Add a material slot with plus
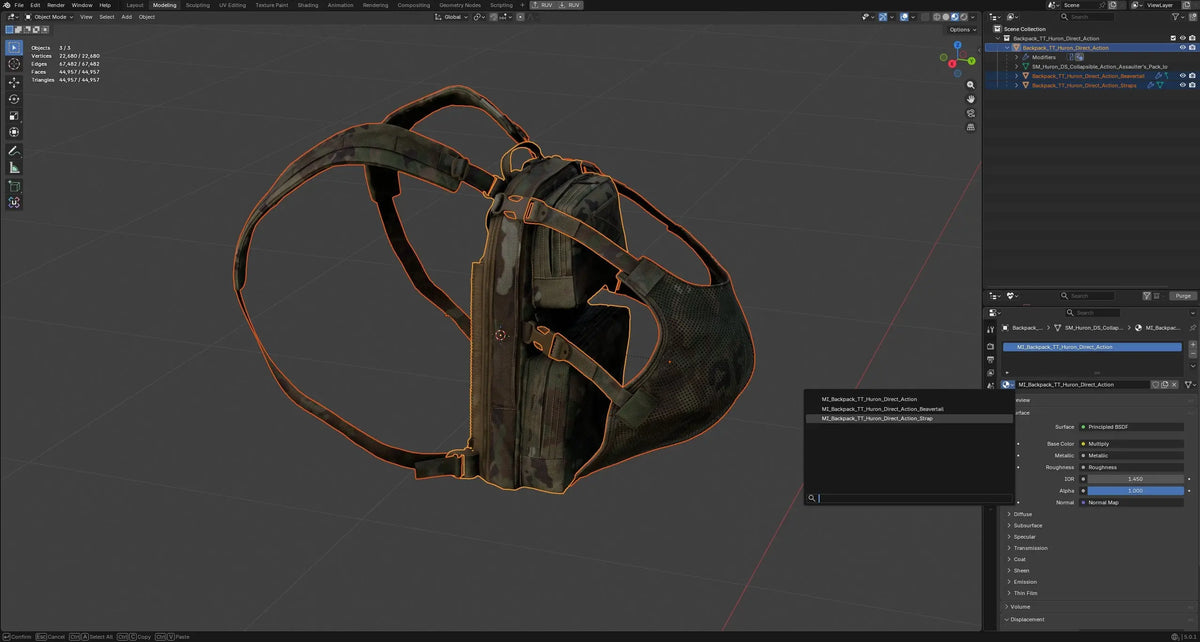 tap(1192, 345)
